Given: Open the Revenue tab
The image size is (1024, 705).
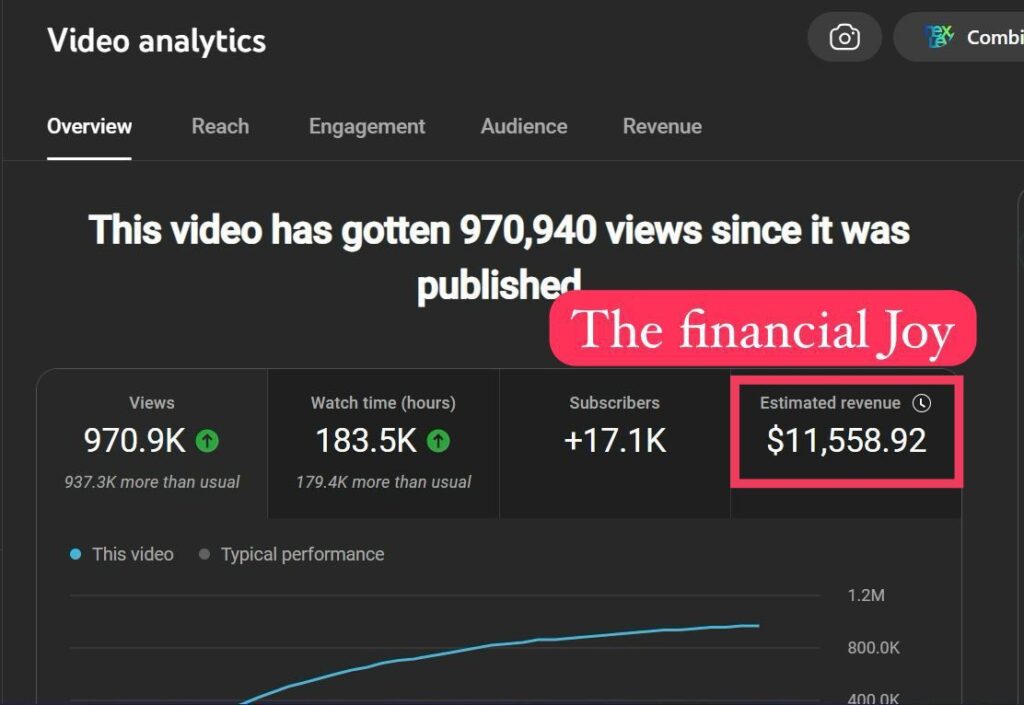Looking at the screenshot, I should (662, 126).
